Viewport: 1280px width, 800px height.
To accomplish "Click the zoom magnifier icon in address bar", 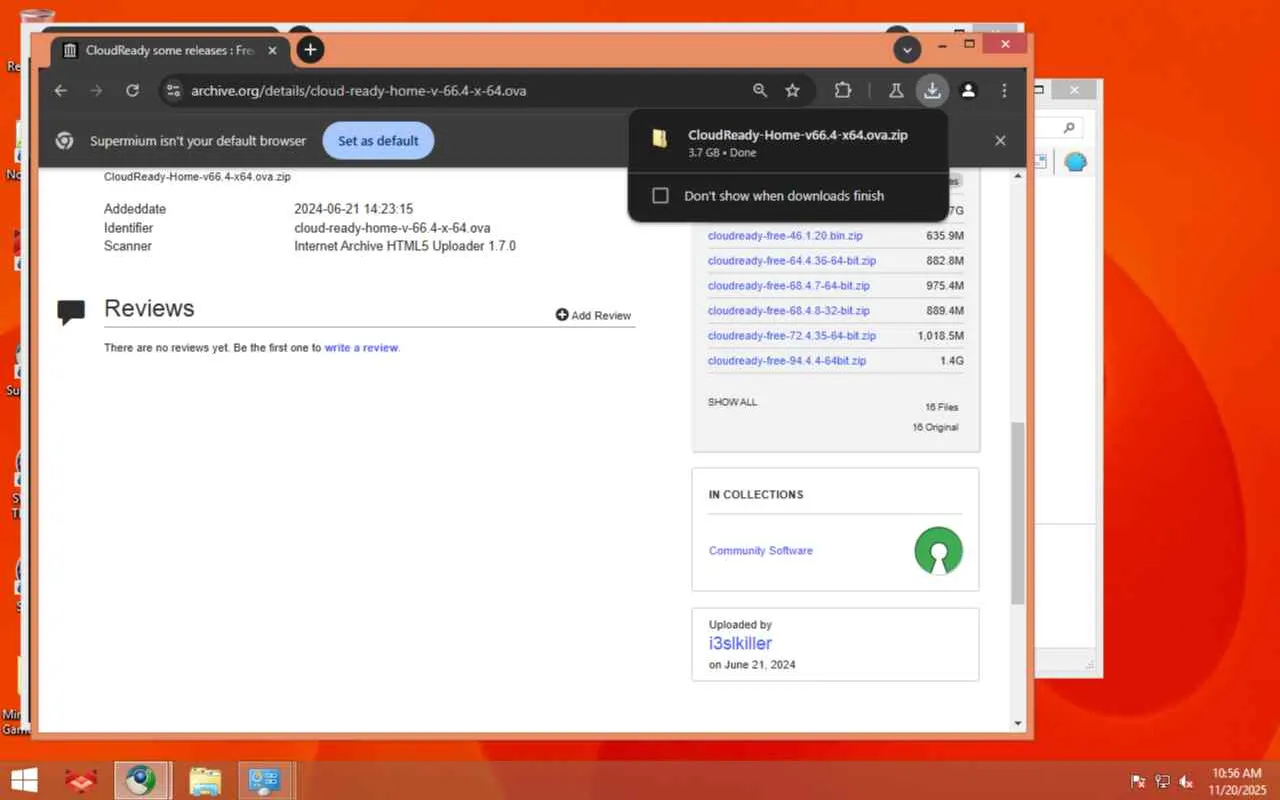I will 760,91.
